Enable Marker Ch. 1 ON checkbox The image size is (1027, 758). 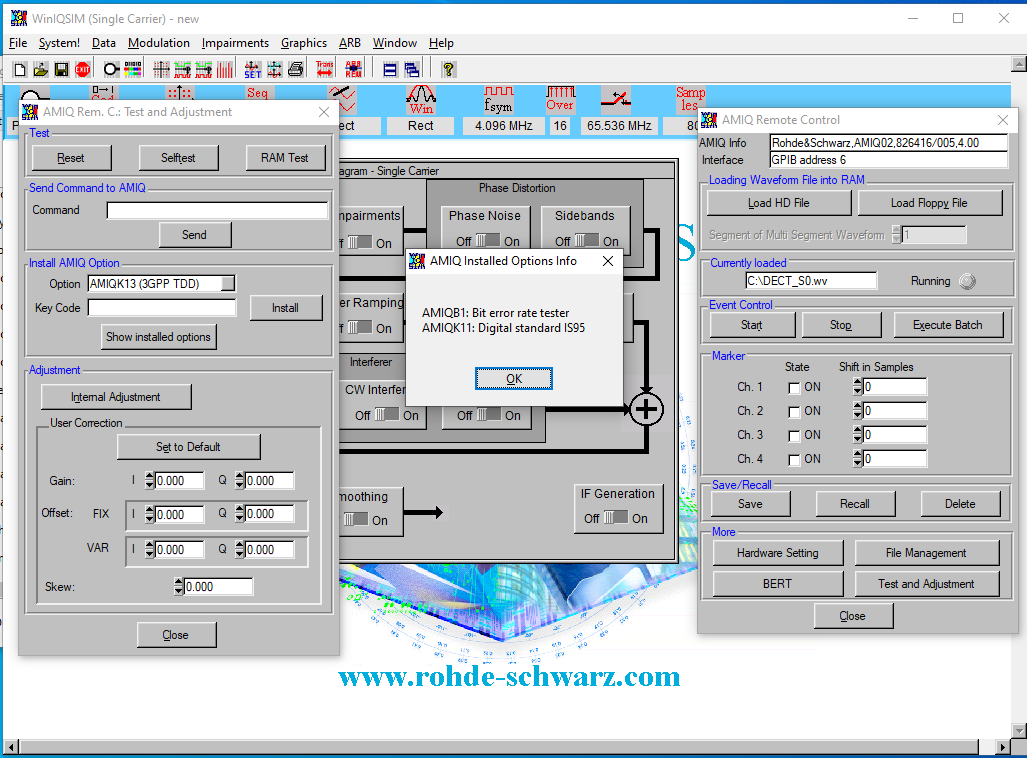click(794, 388)
